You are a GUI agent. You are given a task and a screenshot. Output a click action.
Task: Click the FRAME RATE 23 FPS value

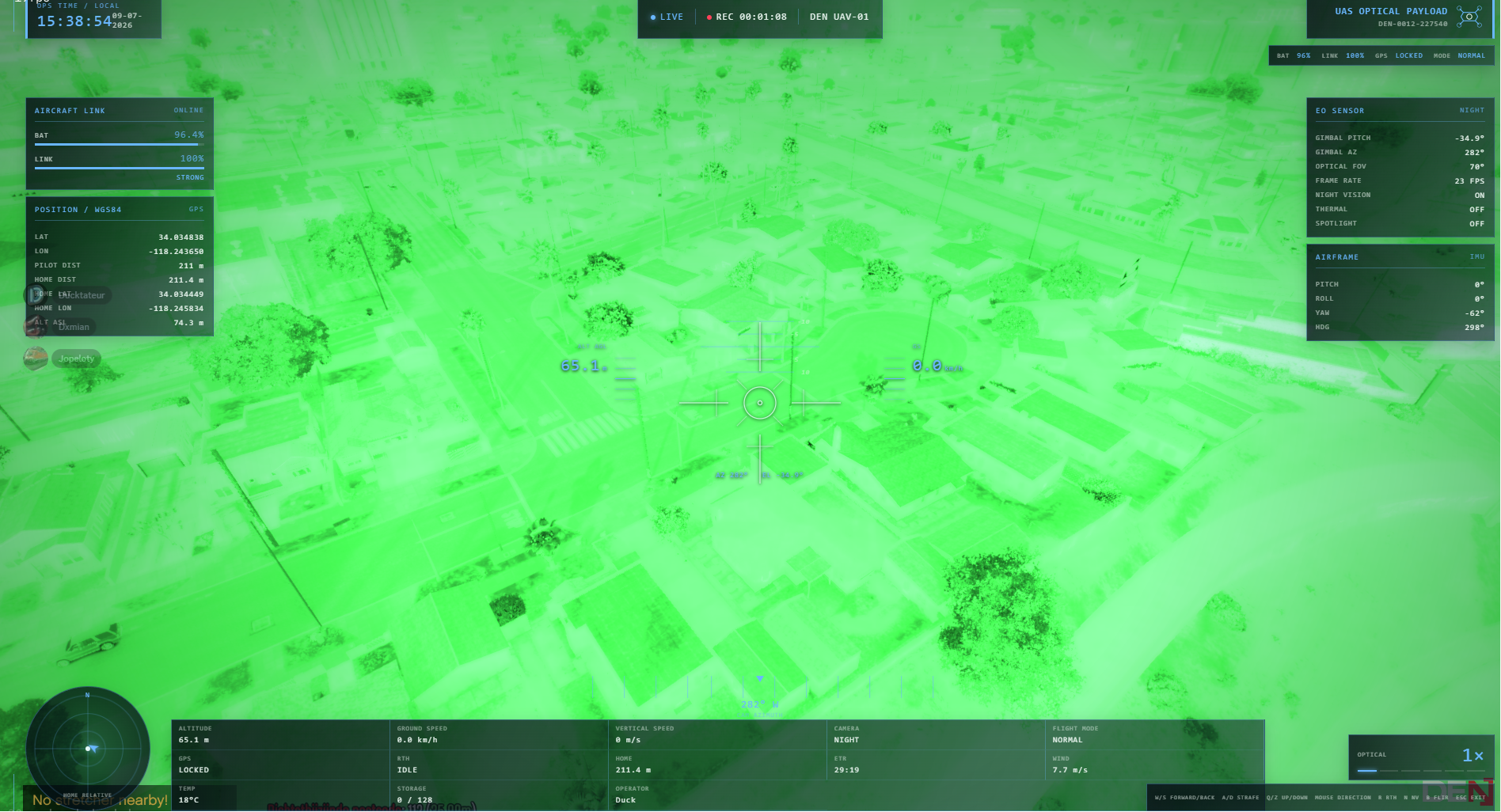(x=1469, y=181)
